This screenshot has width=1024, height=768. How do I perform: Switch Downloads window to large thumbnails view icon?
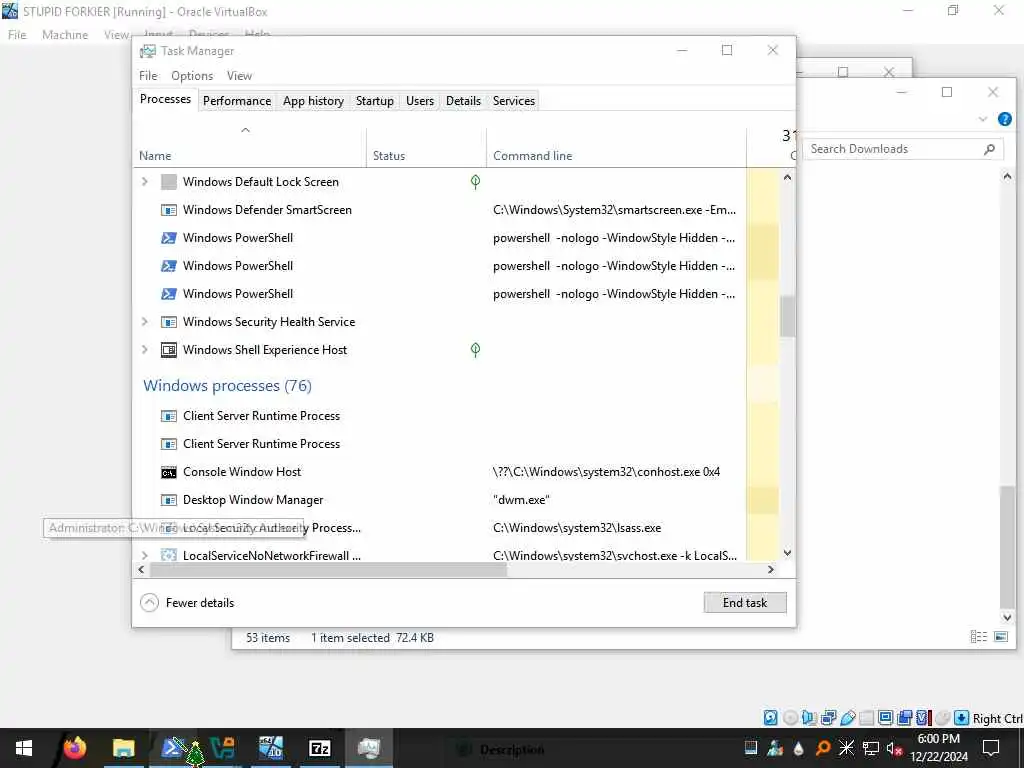coord(1001,637)
